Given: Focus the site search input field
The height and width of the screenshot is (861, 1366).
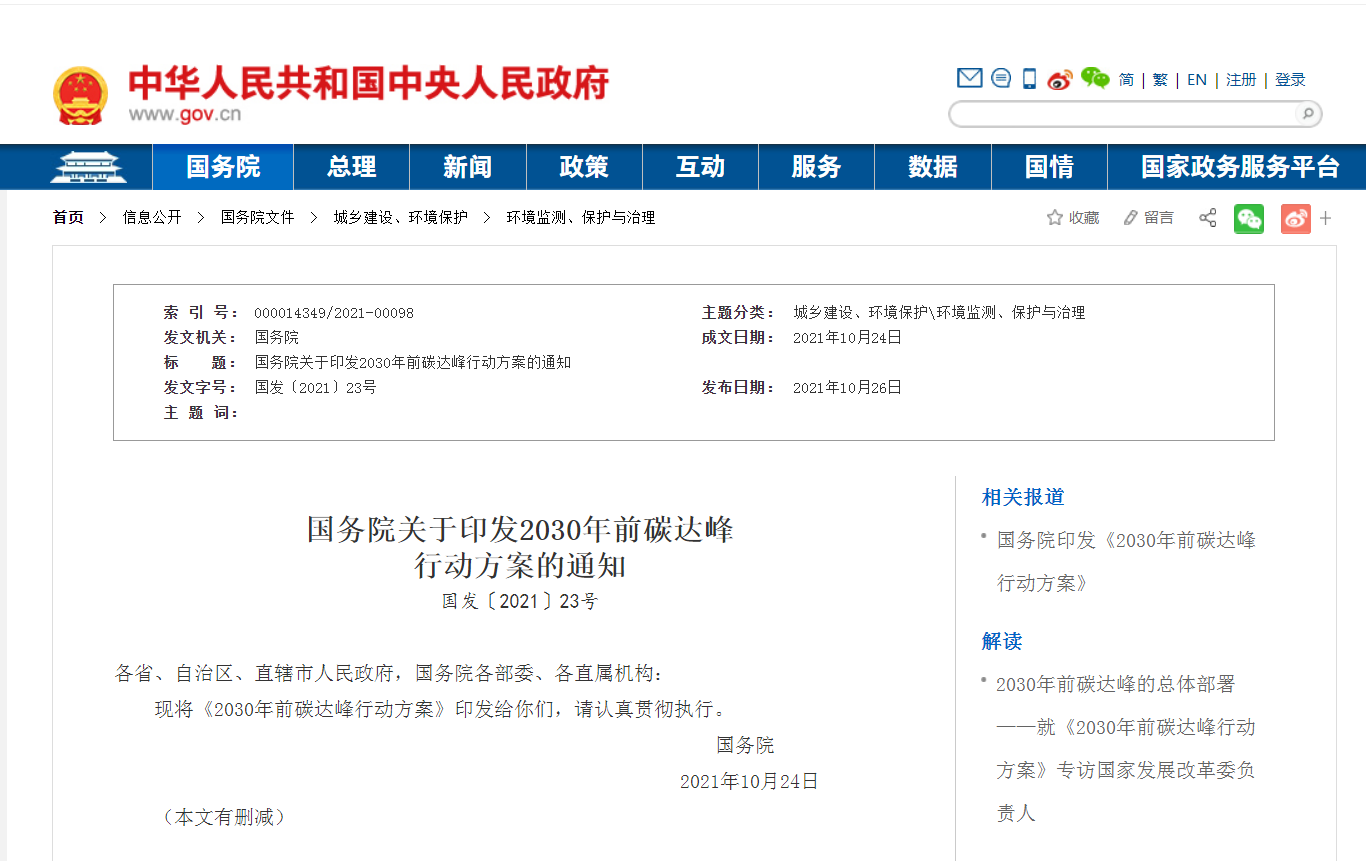Looking at the screenshot, I should (x=1120, y=114).
